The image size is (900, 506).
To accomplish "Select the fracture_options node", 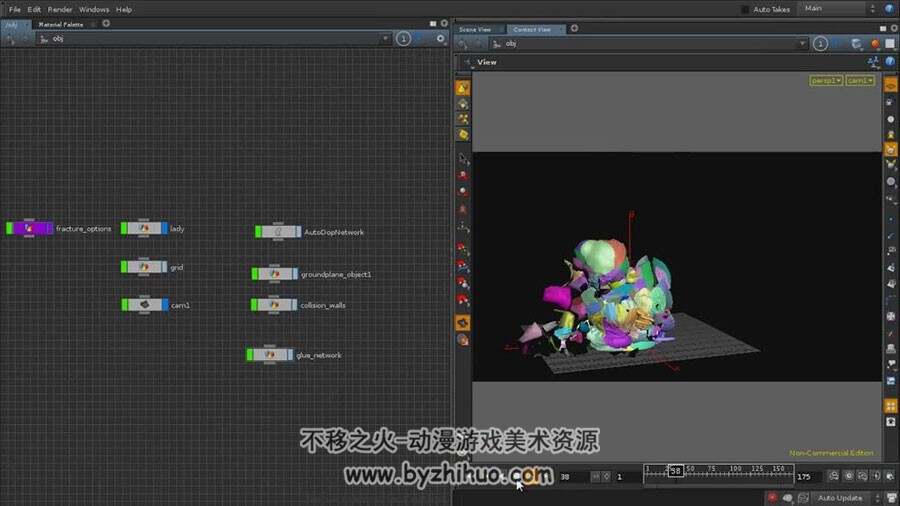I will [29, 228].
